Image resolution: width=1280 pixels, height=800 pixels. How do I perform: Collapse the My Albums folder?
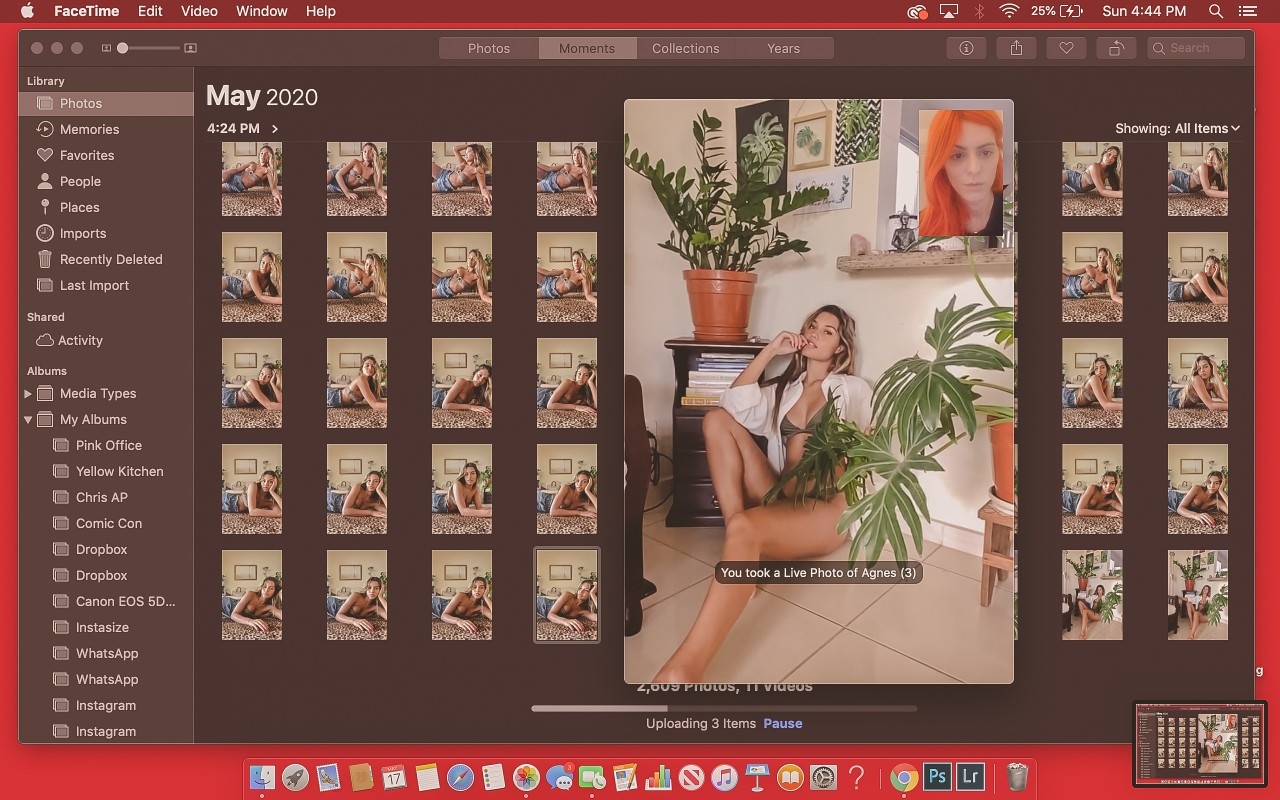pos(28,420)
